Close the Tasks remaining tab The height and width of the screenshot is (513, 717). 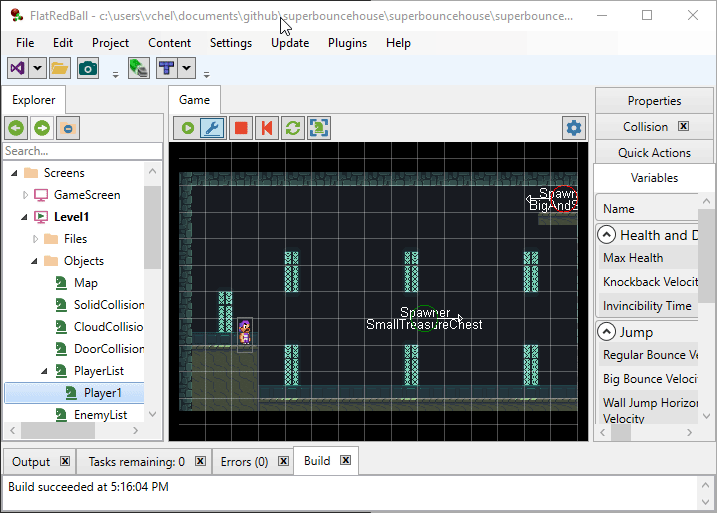[200, 461]
